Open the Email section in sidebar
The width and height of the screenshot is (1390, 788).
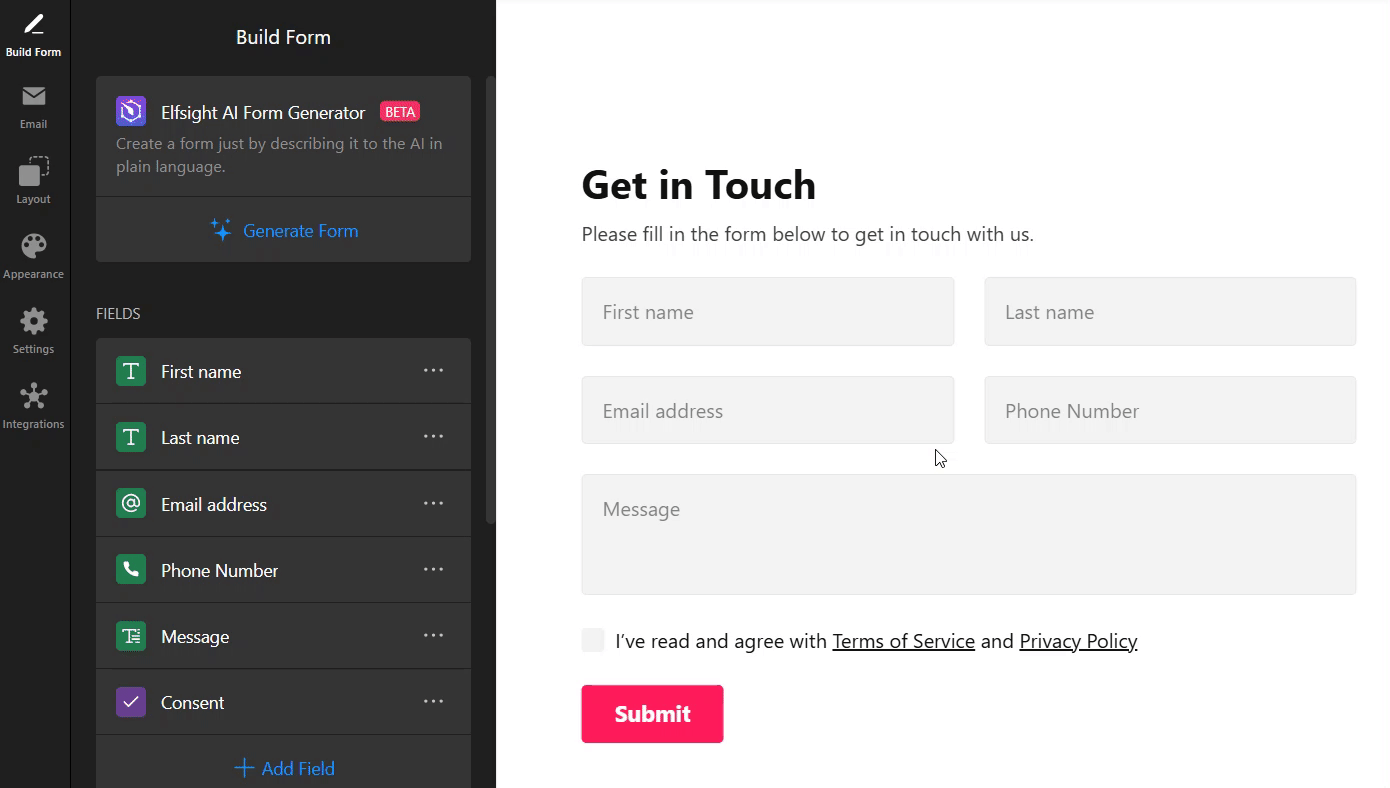34,107
